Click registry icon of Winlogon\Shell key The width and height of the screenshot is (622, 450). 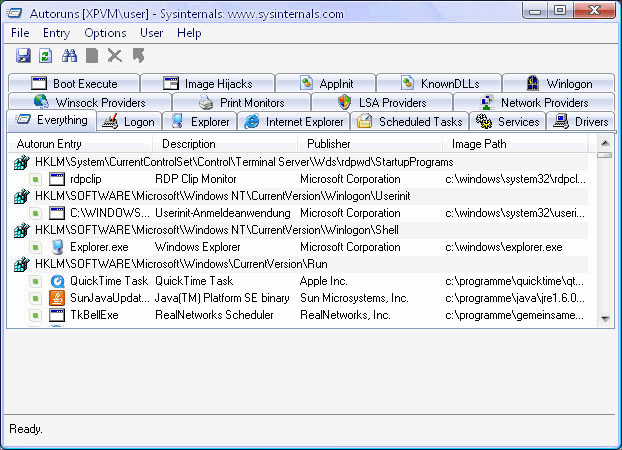(21, 230)
